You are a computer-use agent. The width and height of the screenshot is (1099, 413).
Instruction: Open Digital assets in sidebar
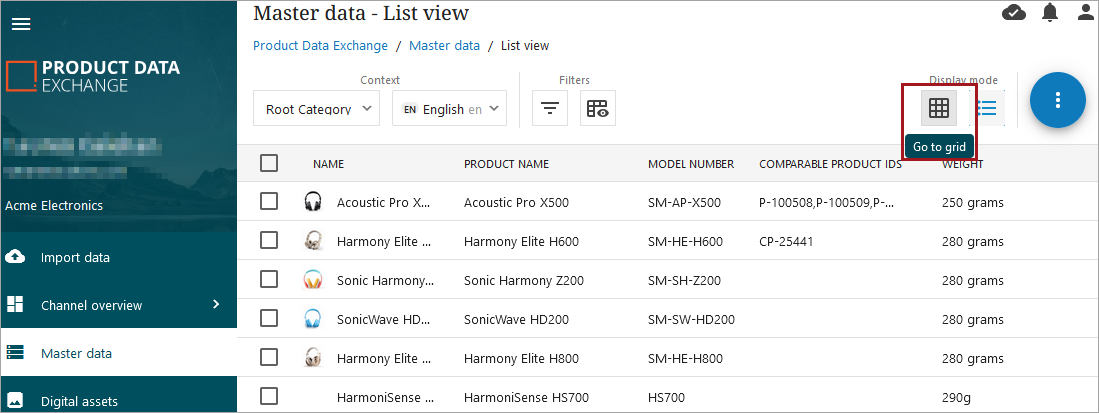(x=79, y=401)
